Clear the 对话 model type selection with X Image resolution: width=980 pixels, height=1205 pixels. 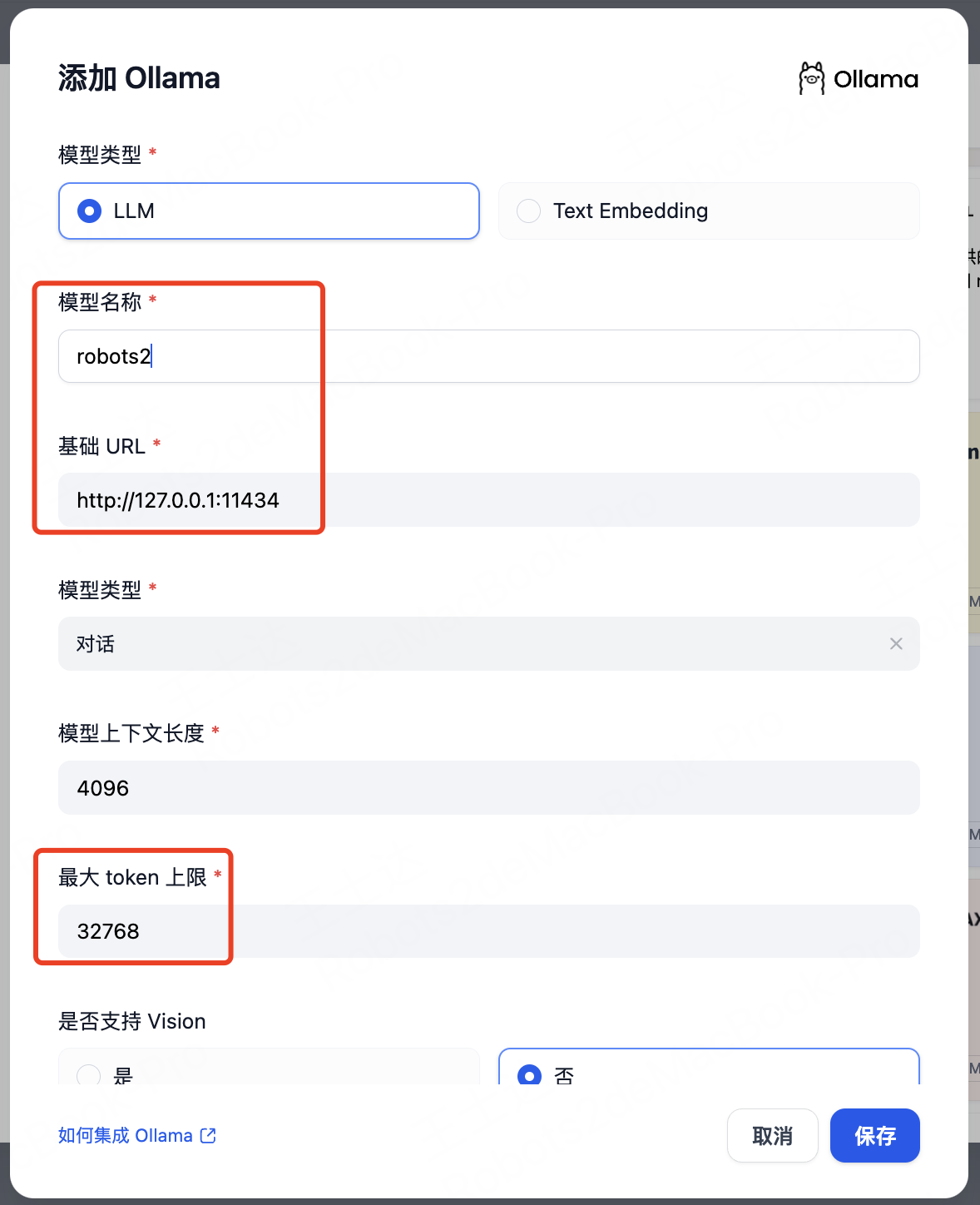896,643
